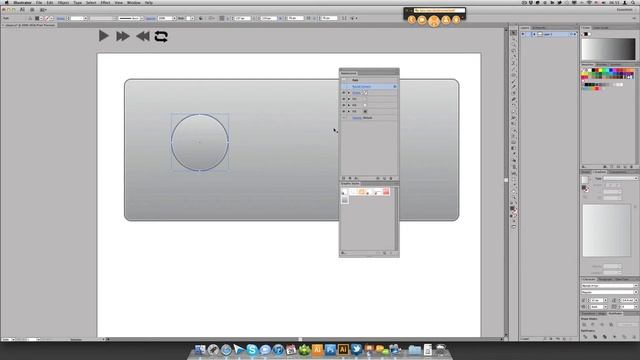This screenshot has width=640, height=360.
Task: Click red graphic style thumbnail
Action: pyautogui.click(x=386, y=192)
